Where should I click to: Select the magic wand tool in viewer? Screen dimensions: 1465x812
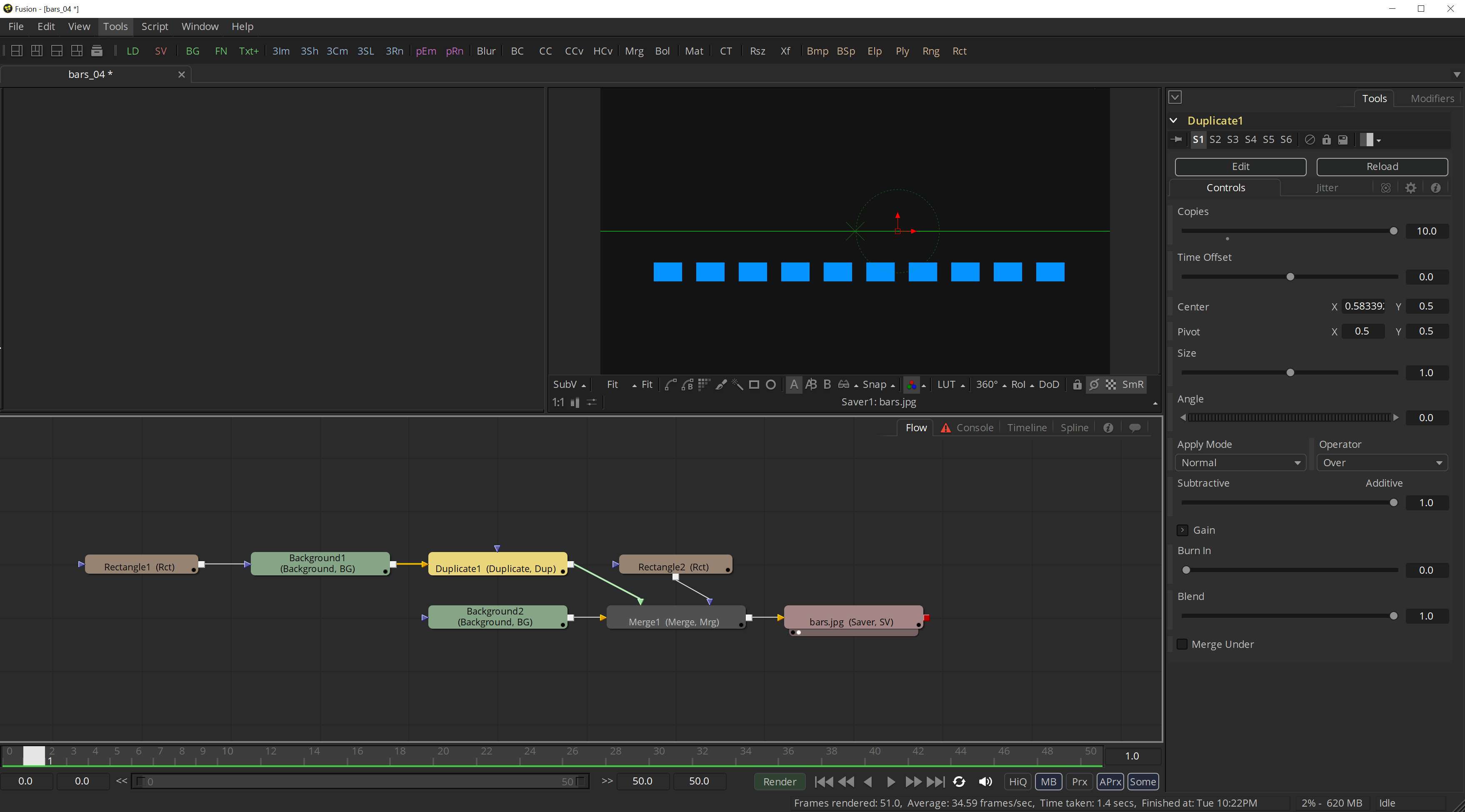737,385
